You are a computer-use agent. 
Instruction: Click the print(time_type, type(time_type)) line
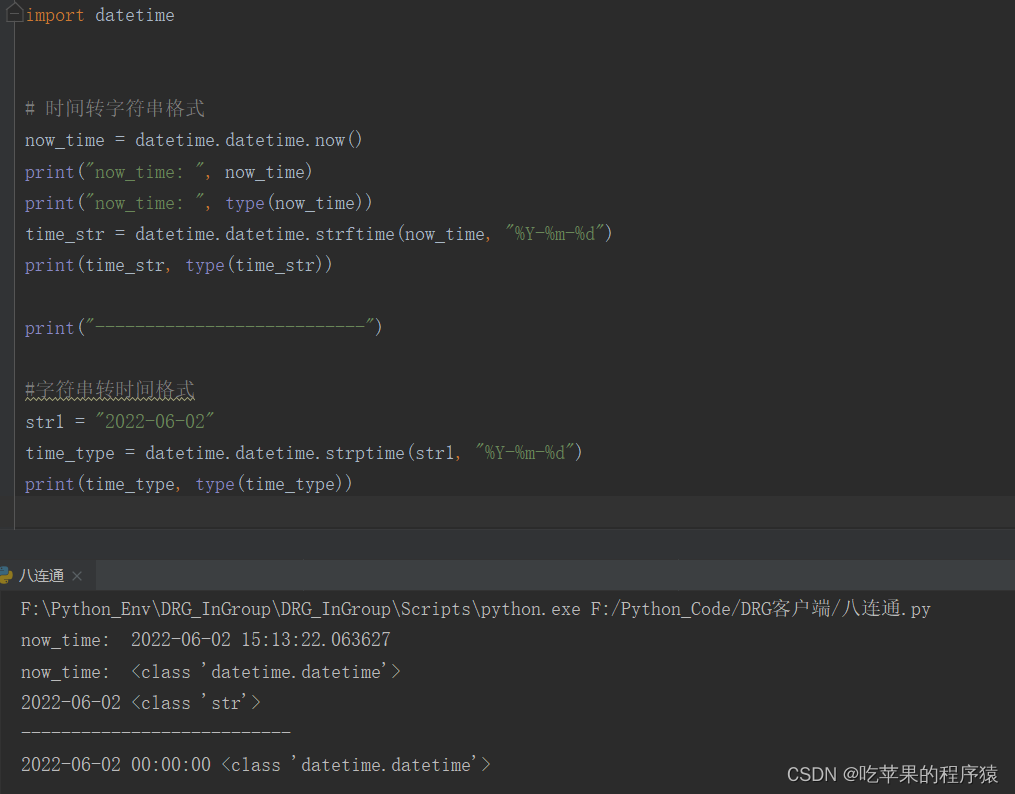(x=189, y=484)
